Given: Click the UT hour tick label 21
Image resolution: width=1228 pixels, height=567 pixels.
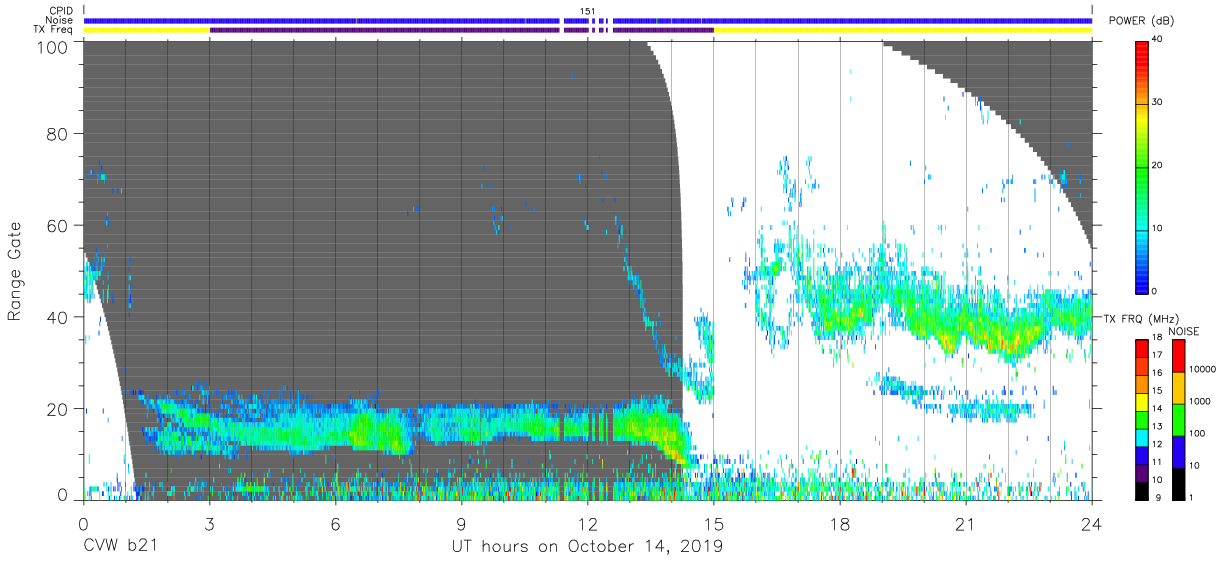Looking at the screenshot, I should (965, 524).
